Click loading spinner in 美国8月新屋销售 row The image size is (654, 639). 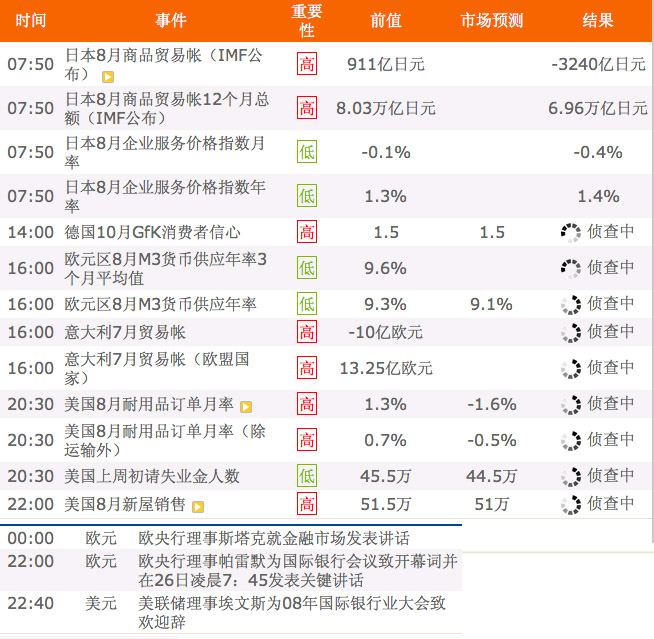pyautogui.click(x=571, y=505)
